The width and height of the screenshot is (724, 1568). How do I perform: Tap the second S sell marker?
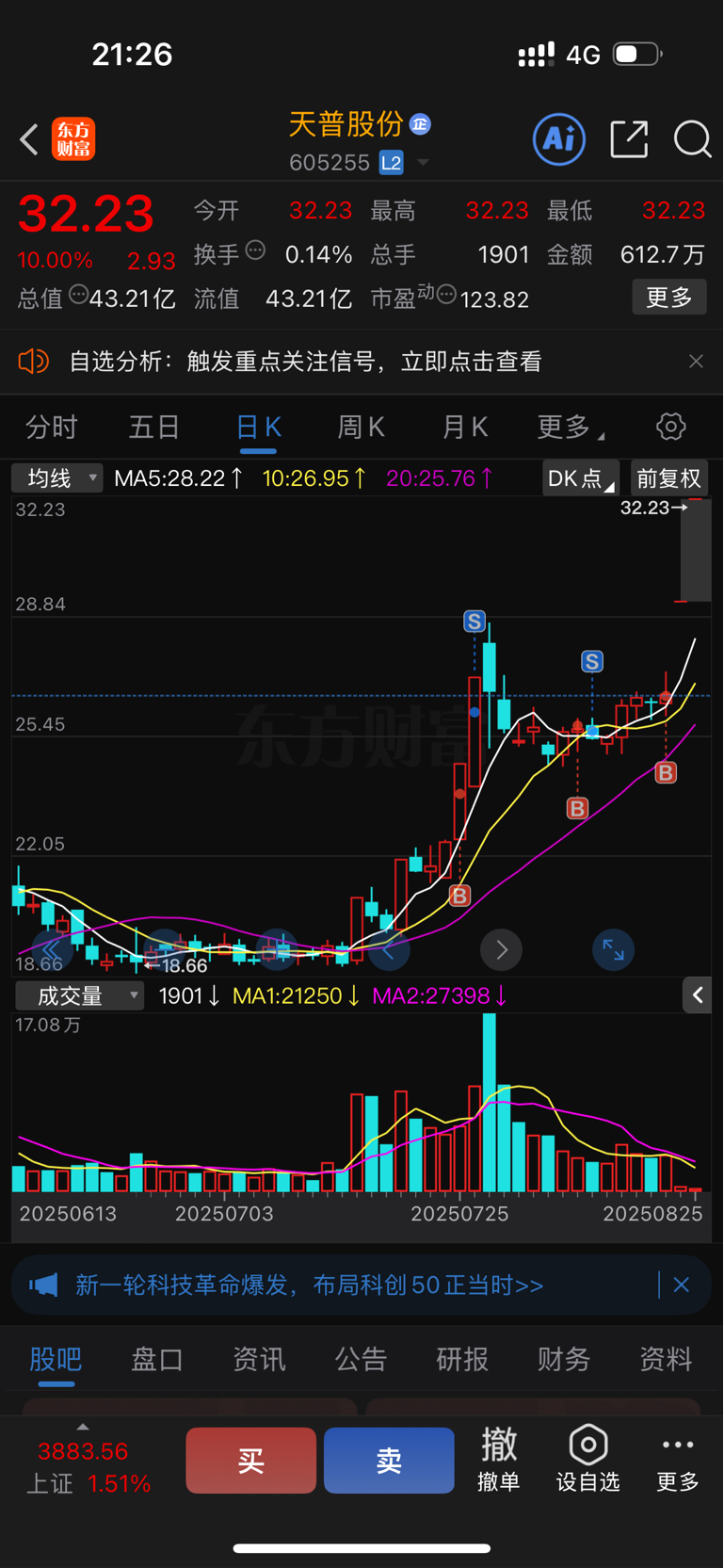[x=592, y=662]
